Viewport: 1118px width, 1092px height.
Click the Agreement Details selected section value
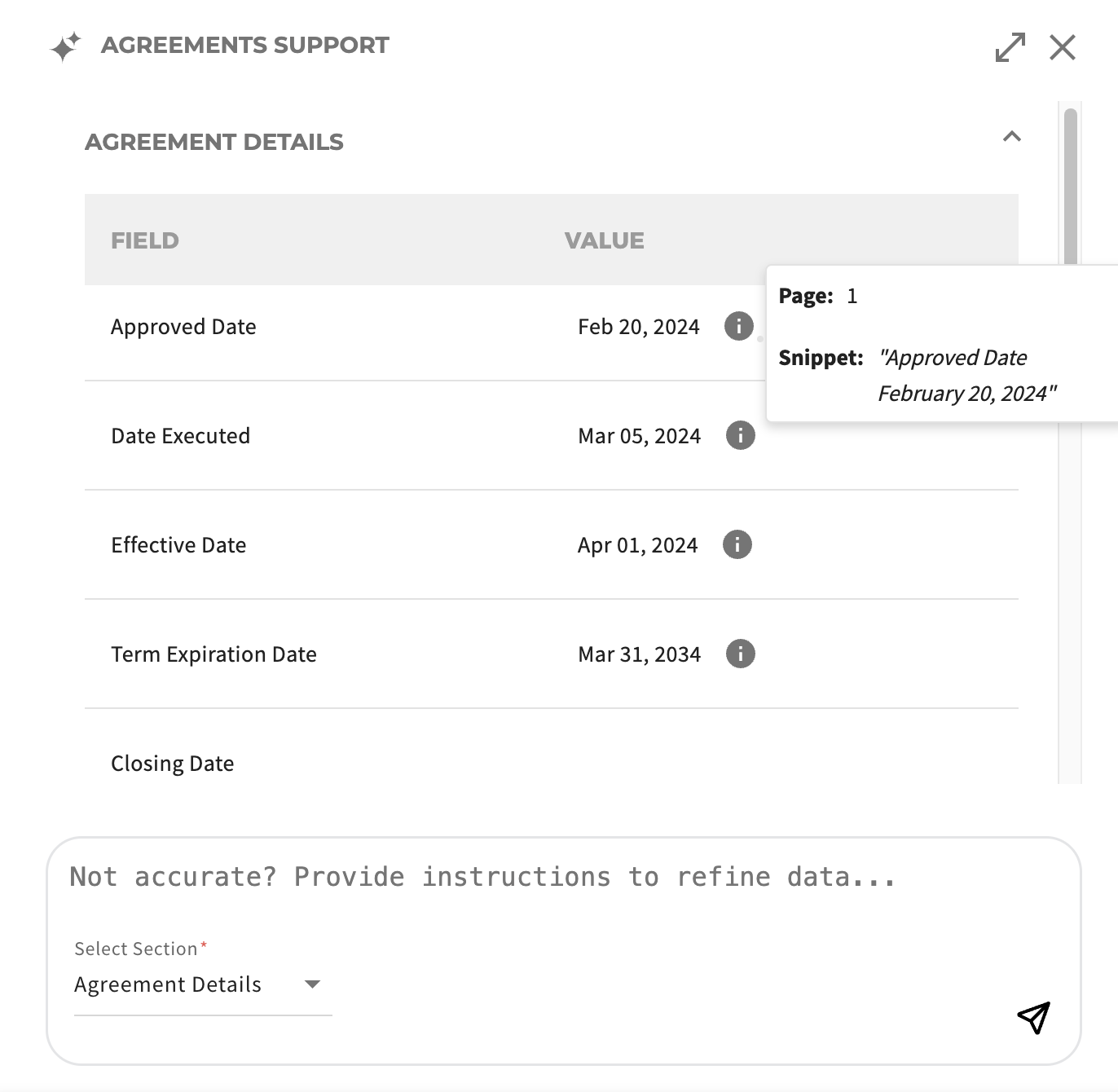[168, 984]
